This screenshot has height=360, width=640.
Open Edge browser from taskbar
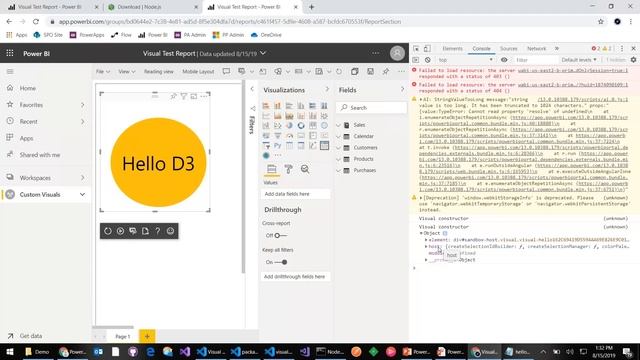click(150, 351)
